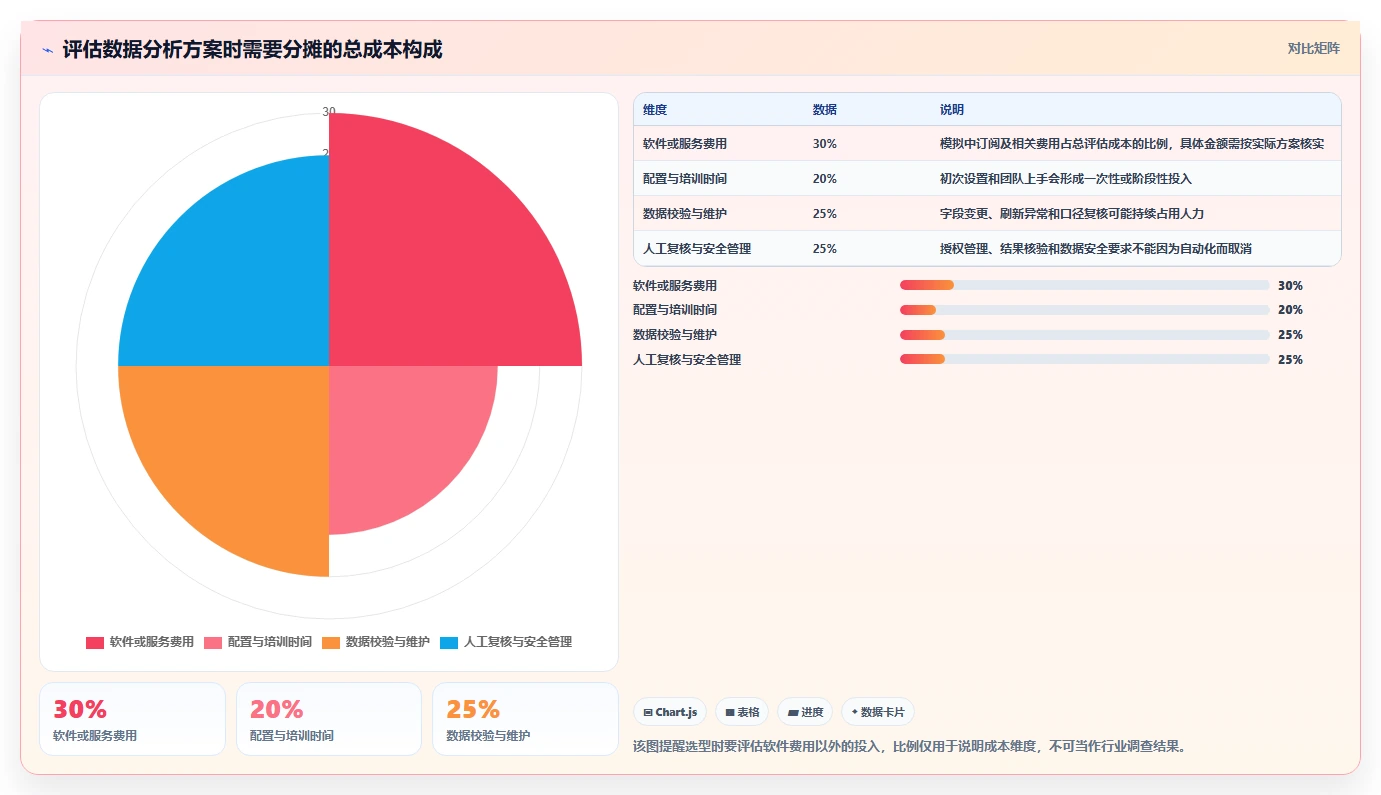Click the 30 axis label atop the chart
The image size is (1381, 795).
point(329,112)
